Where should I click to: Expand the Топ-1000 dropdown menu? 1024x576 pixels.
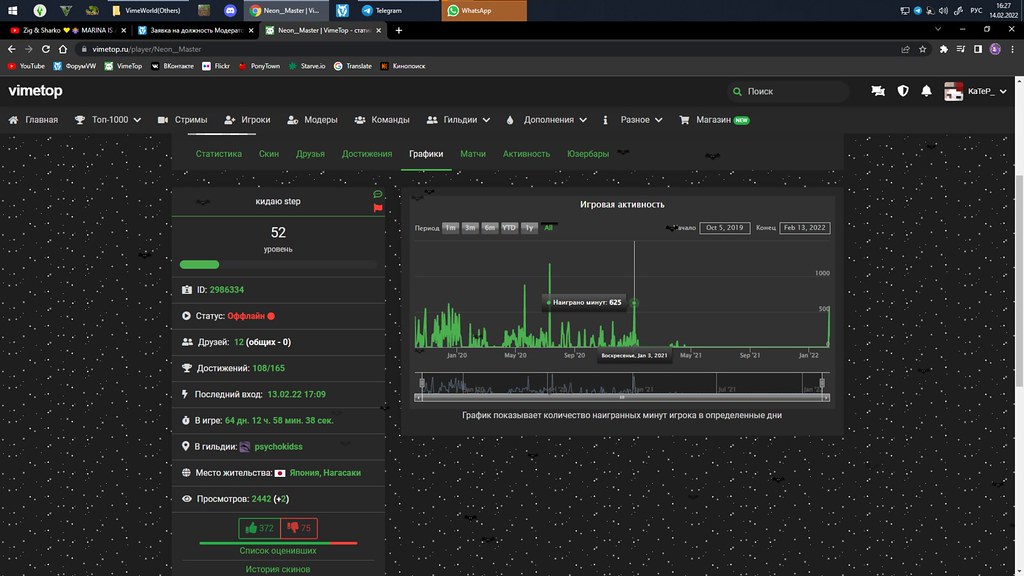[108, 120]
